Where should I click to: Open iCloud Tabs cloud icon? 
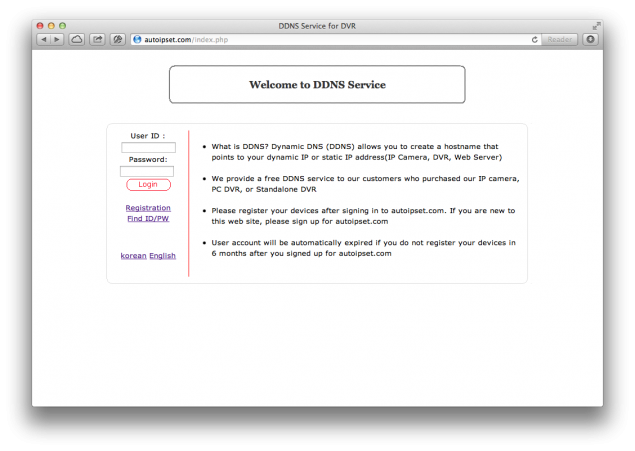coord(77,39)
